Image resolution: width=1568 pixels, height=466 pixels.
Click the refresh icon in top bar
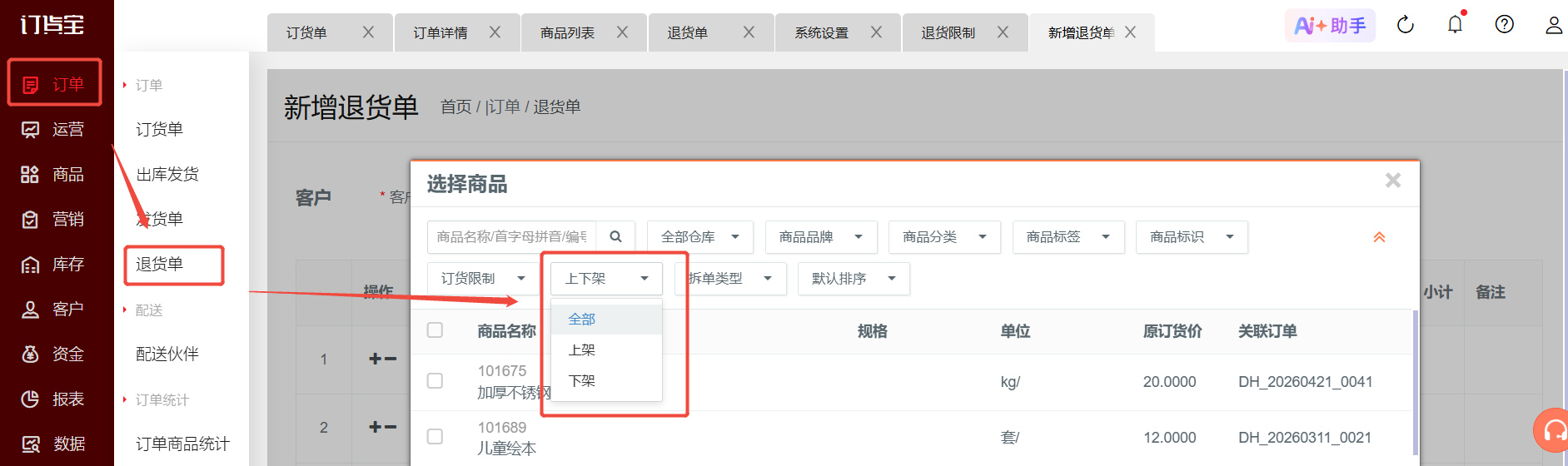point(1406,25)
